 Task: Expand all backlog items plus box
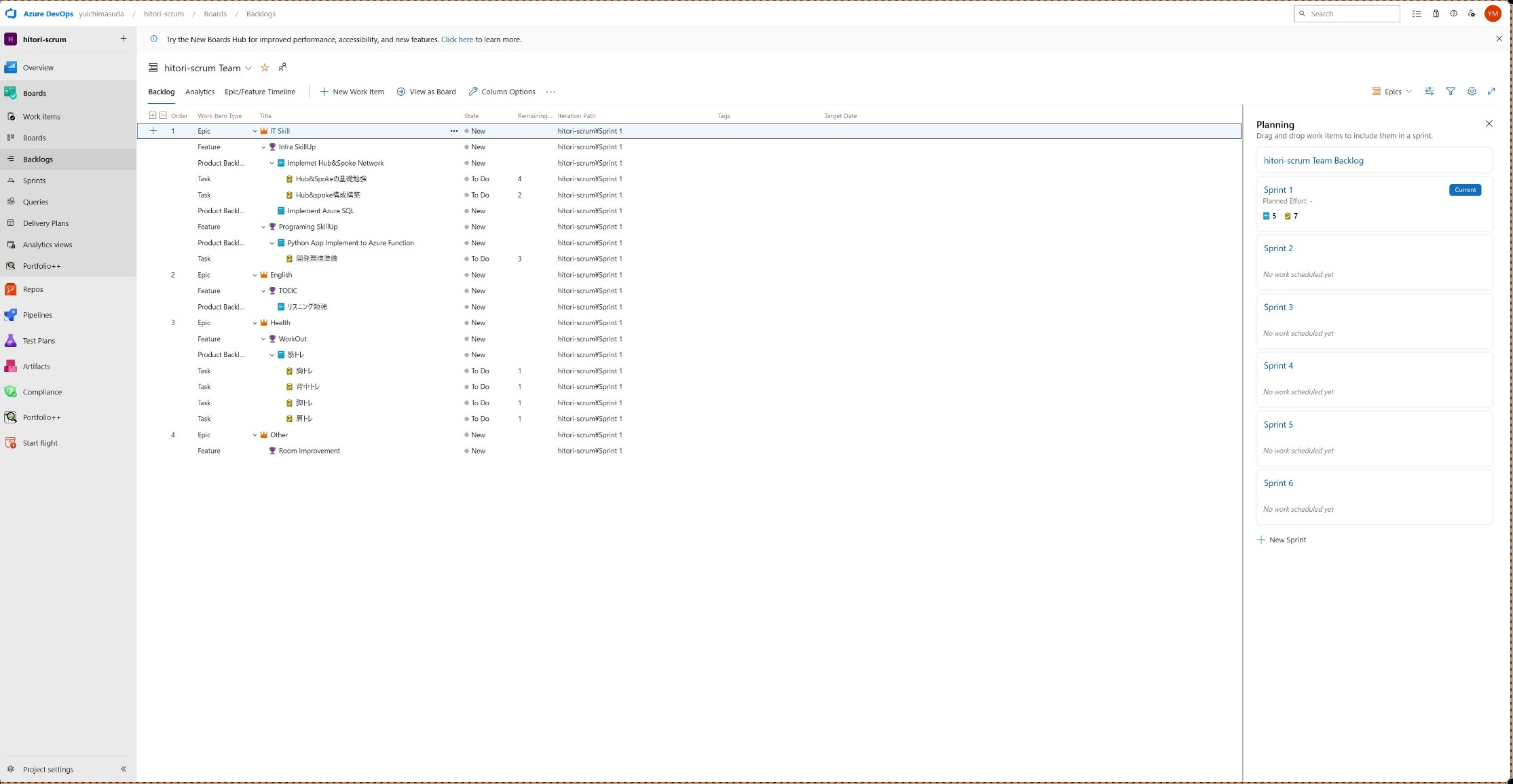pyautogui.click(x=153, y=115)
